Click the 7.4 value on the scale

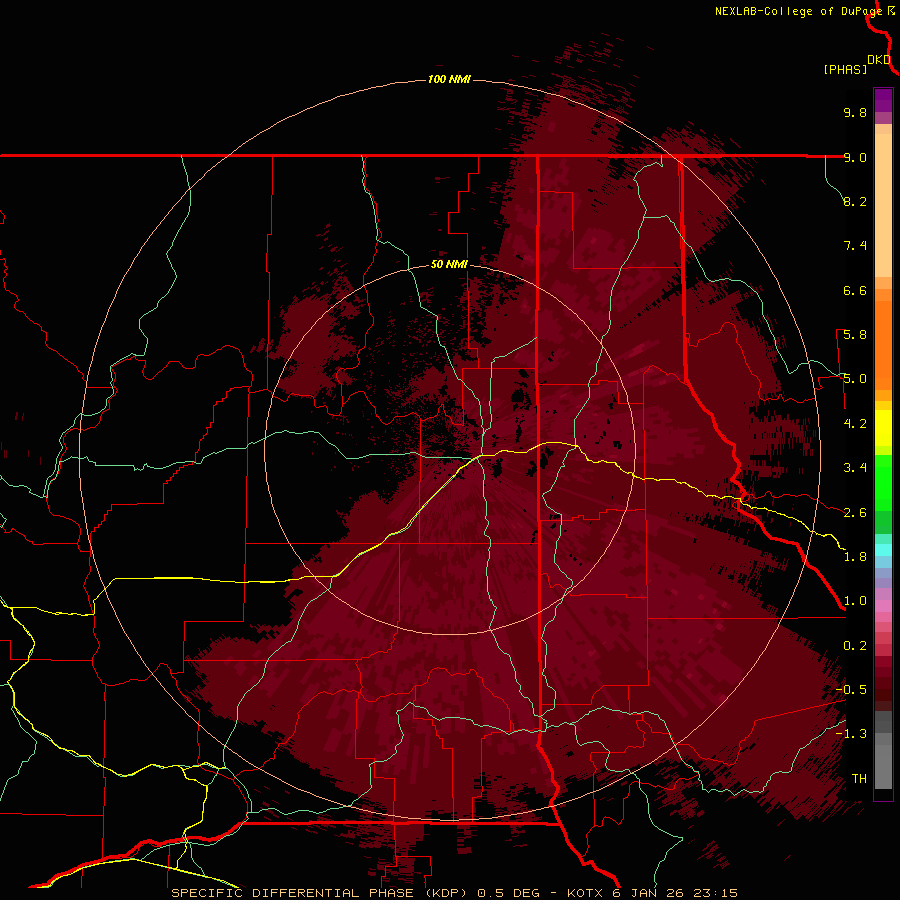855,246
